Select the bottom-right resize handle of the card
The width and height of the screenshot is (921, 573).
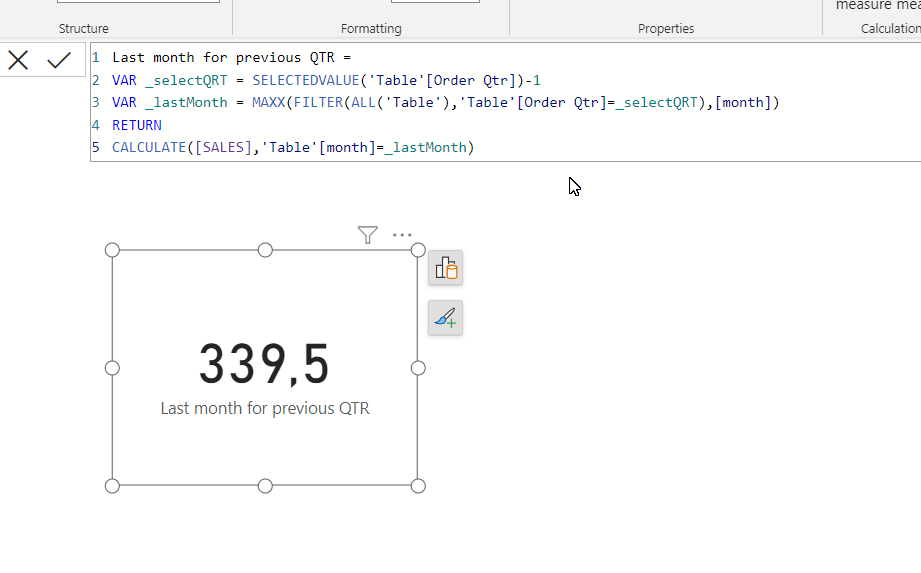418,486
